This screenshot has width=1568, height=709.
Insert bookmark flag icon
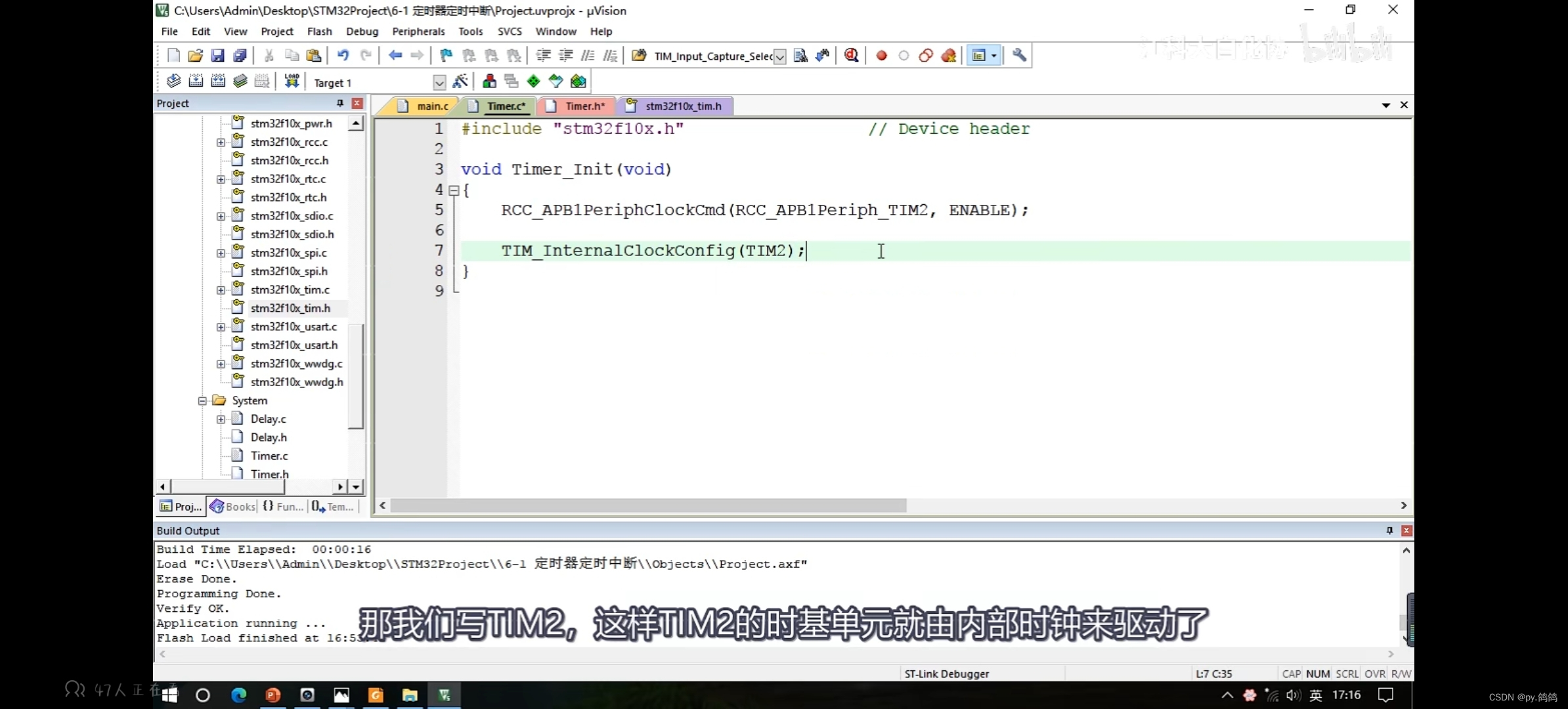(x=446, y=56)
